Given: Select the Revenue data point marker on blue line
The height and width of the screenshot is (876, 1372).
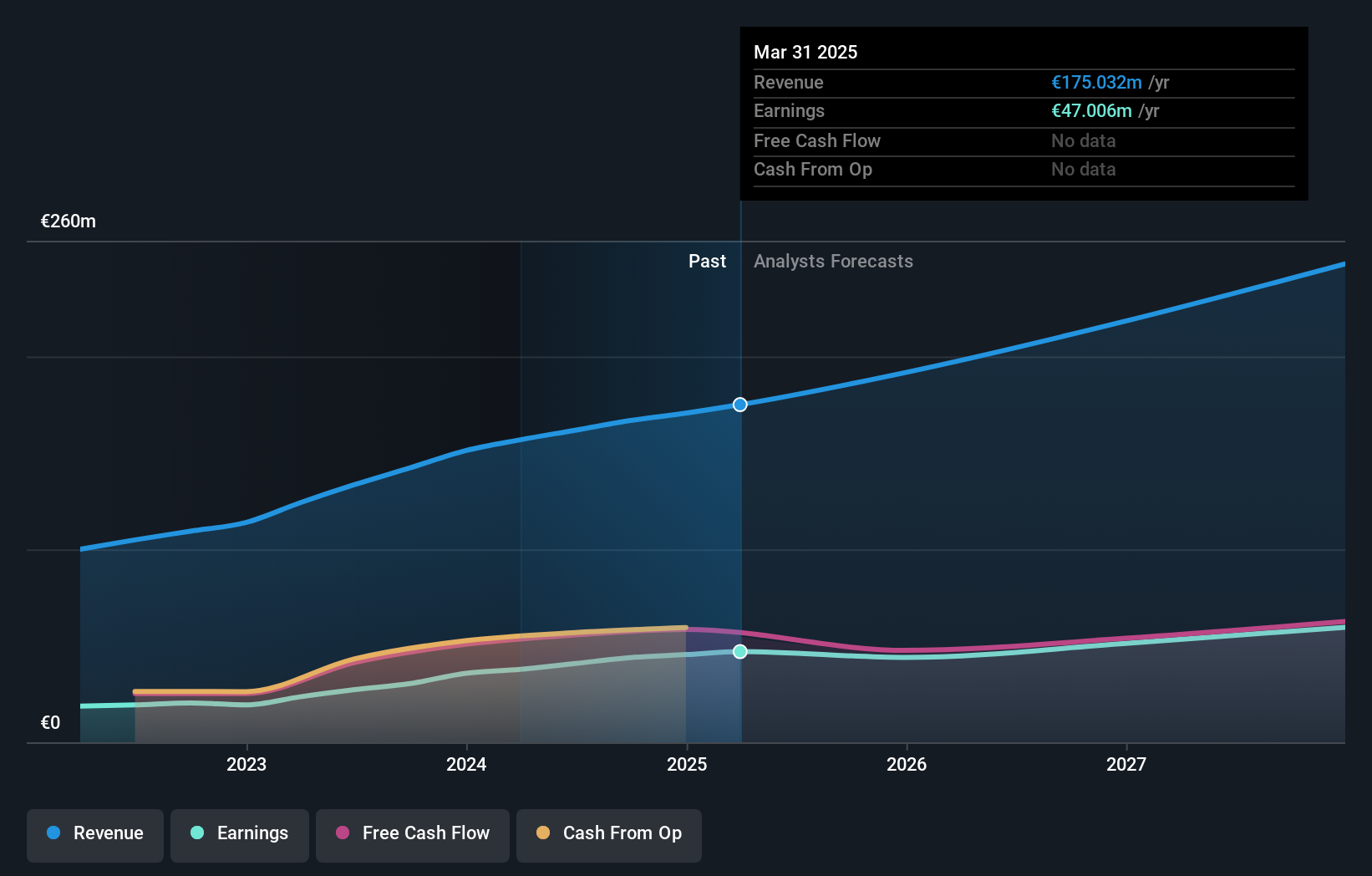Looking at the screenshot, I should (740, 405).
